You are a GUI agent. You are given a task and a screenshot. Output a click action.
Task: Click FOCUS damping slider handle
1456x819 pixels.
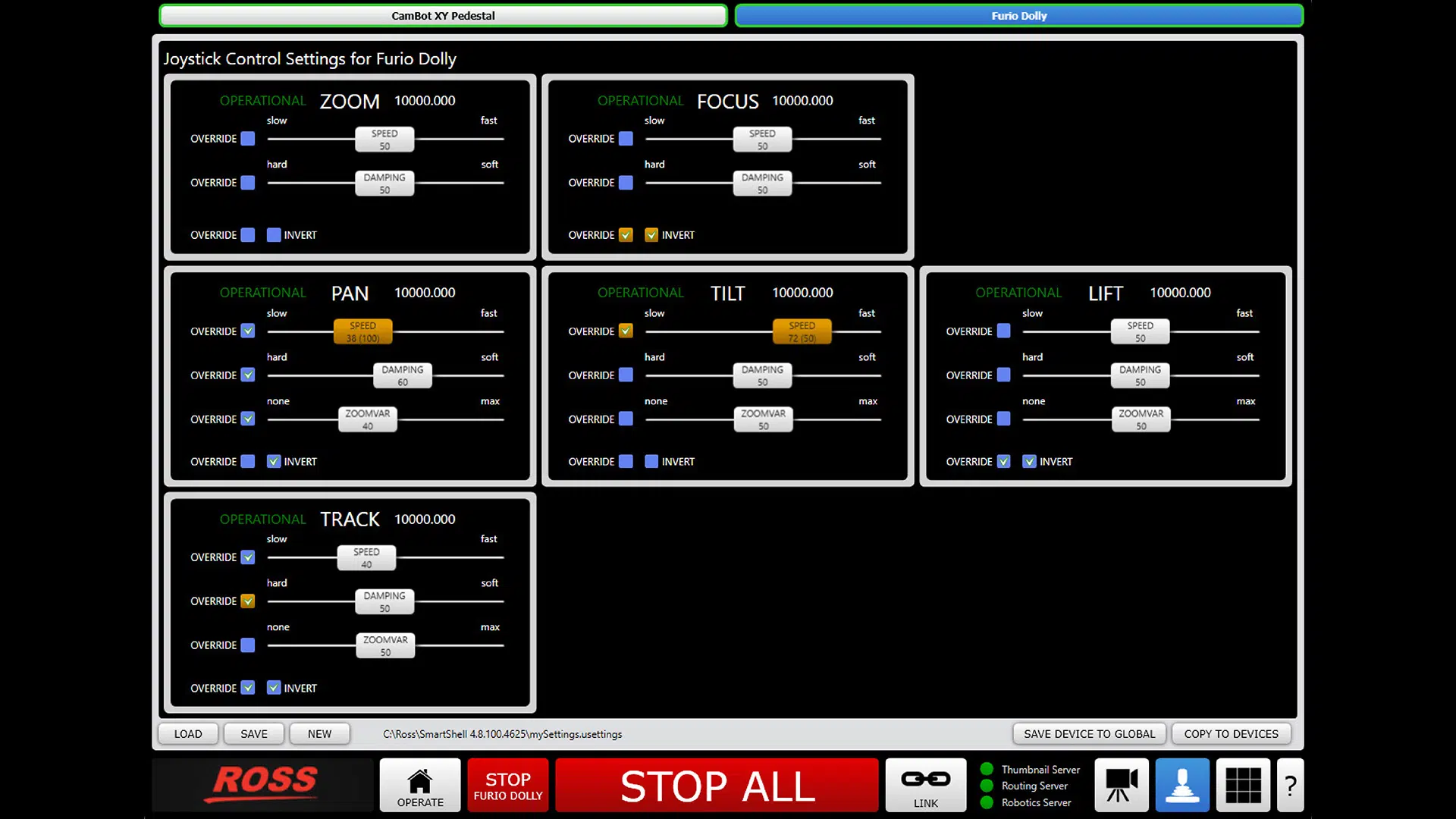tap(762, 184)
